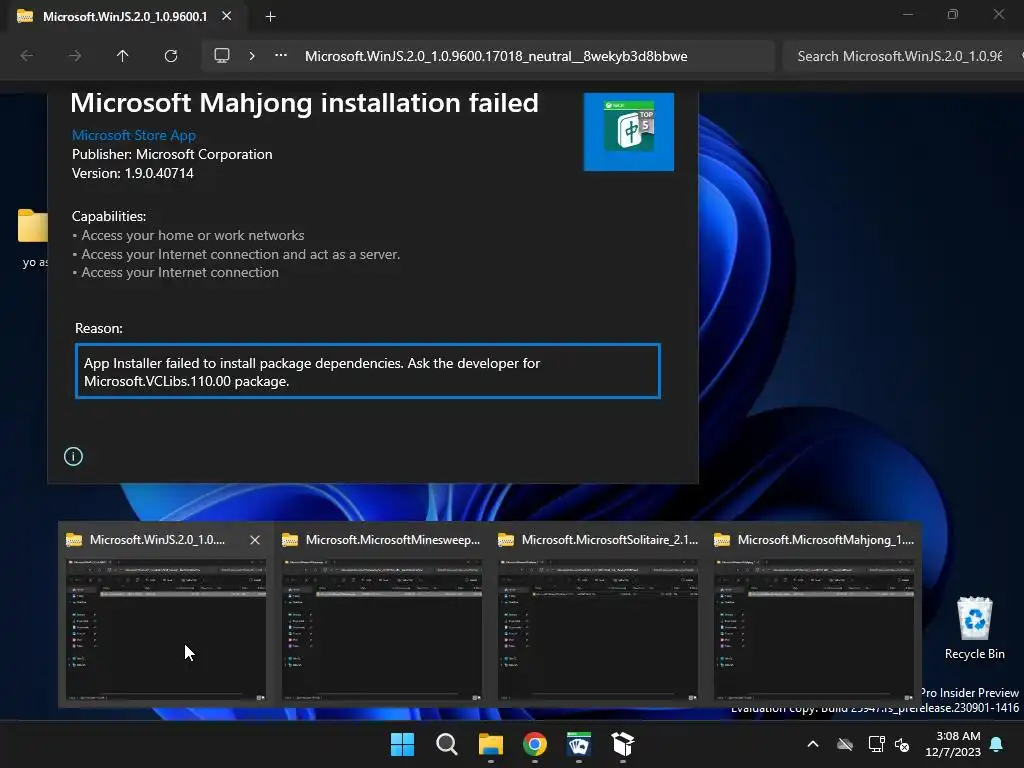Click the Reason error message box
This screenshot has height=768, width=1024.
pos(368,371)
